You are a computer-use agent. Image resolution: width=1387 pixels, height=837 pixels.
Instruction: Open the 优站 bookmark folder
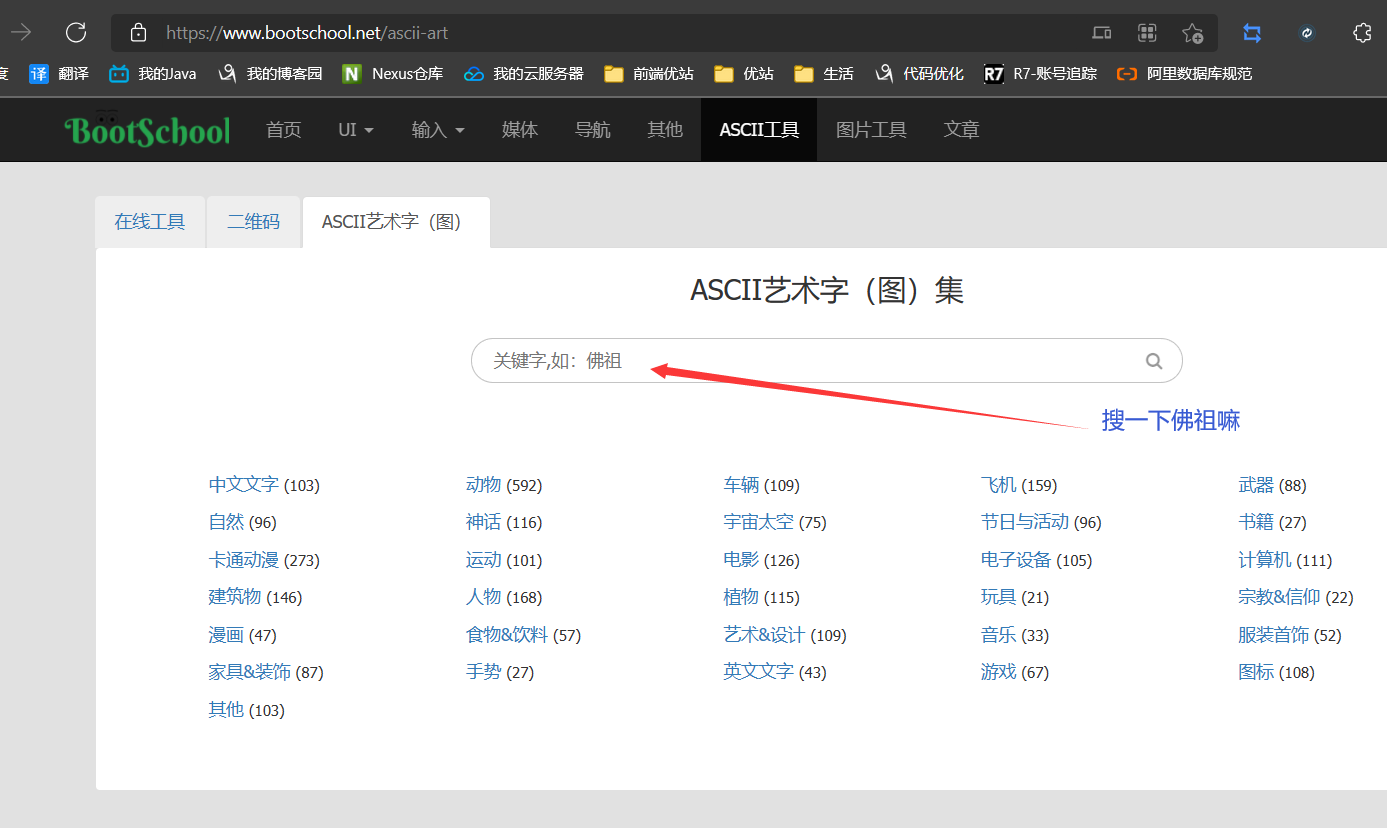tap(743, 74)
